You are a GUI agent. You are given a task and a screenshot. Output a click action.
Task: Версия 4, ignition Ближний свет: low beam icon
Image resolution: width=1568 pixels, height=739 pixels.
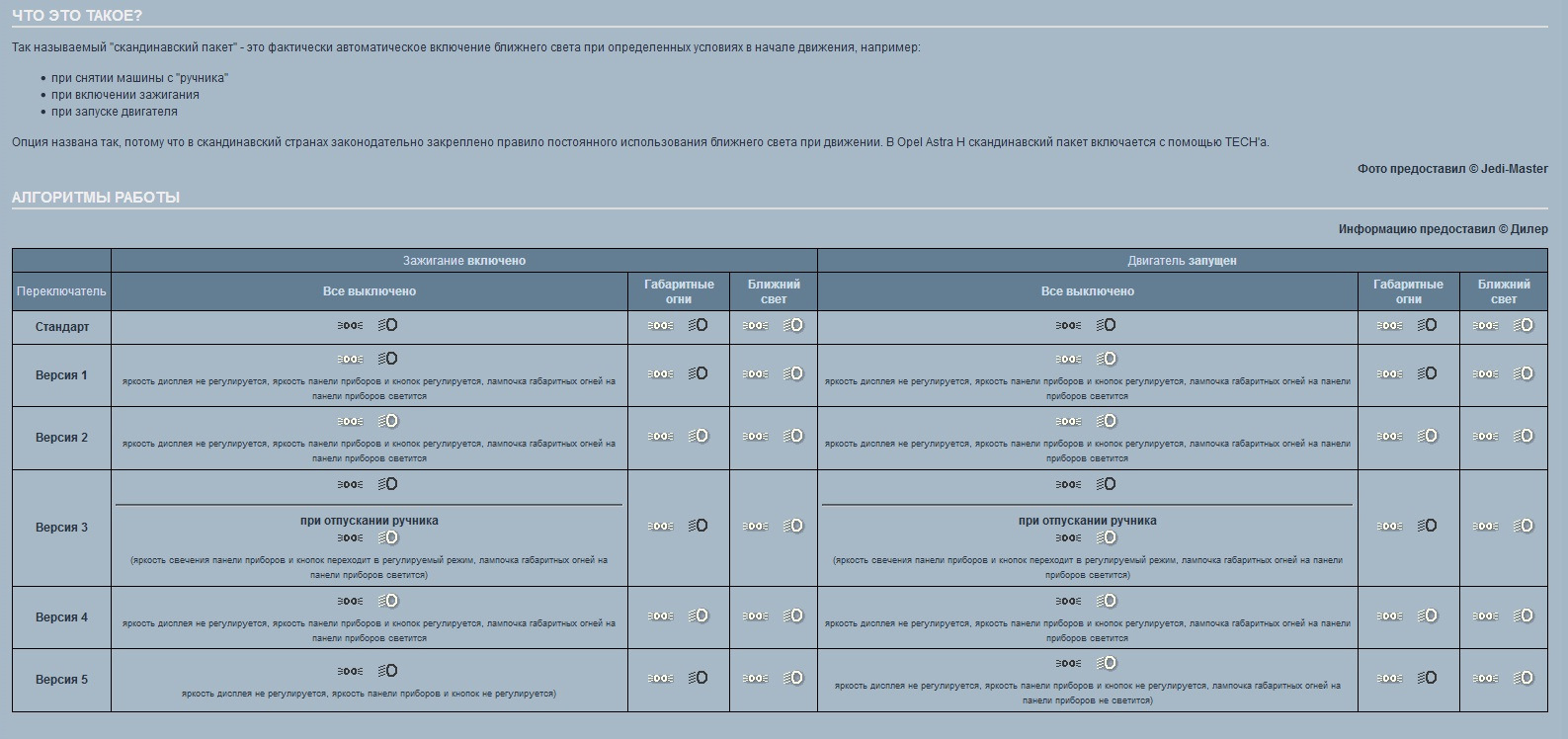(x=793, y=616)
